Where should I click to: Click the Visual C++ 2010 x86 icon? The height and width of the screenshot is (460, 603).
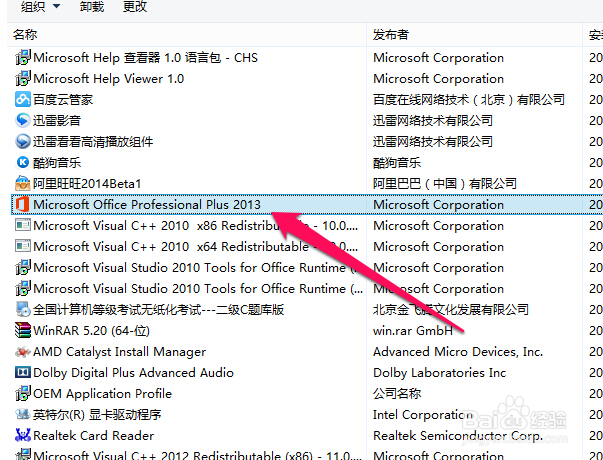coord(23,225)
